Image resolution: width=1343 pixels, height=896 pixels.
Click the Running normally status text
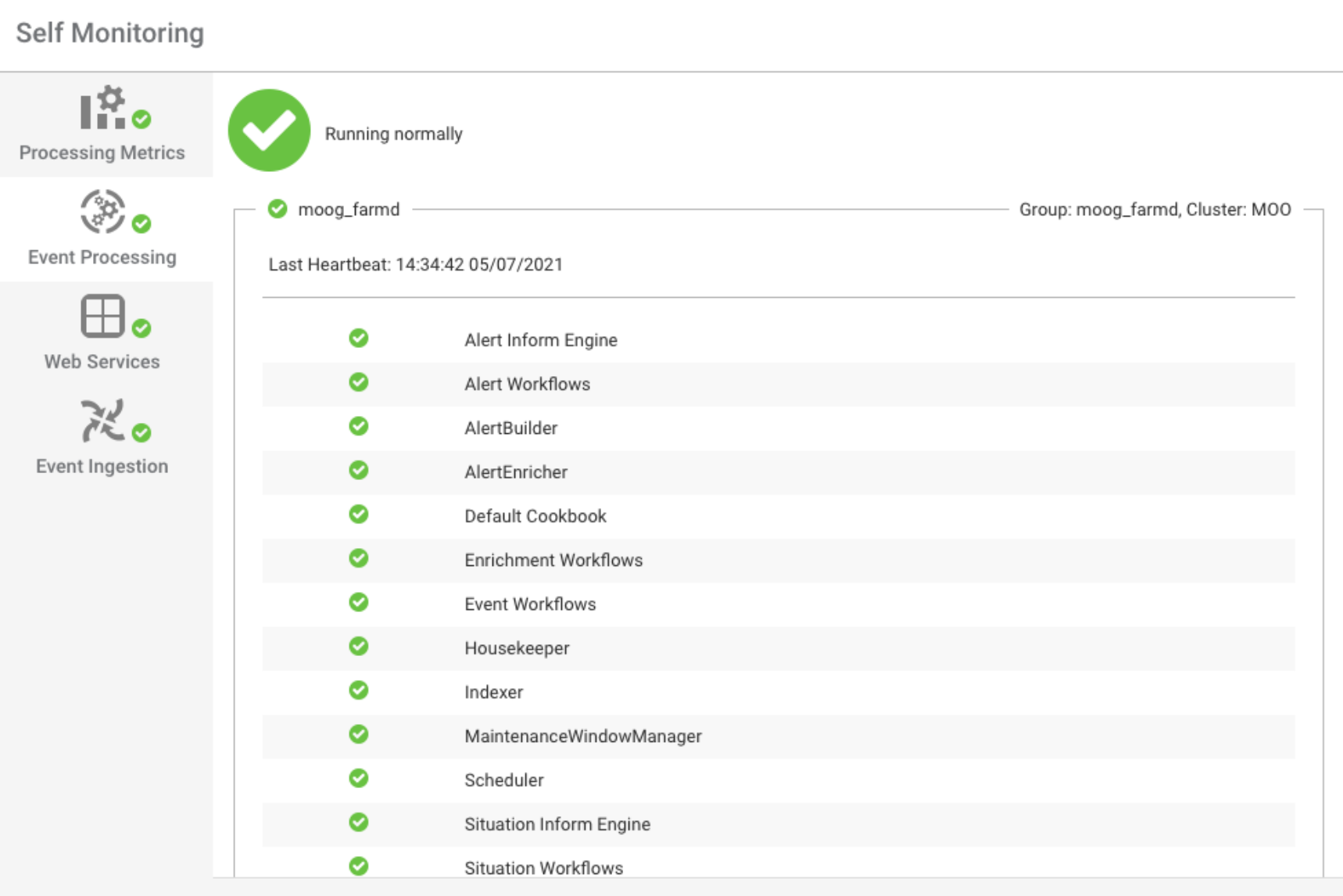[394, 134]
